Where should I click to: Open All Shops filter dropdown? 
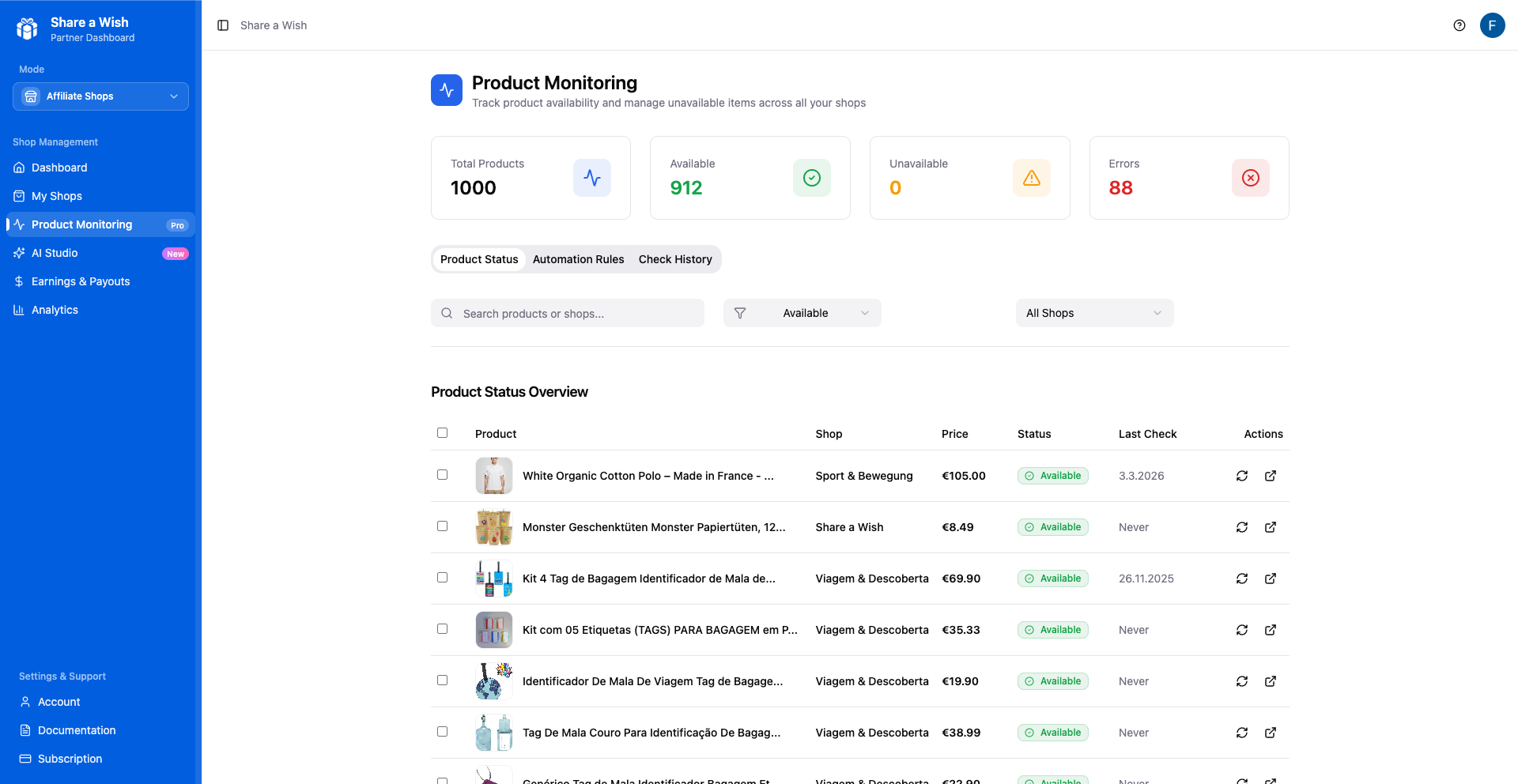[1094, 313]
